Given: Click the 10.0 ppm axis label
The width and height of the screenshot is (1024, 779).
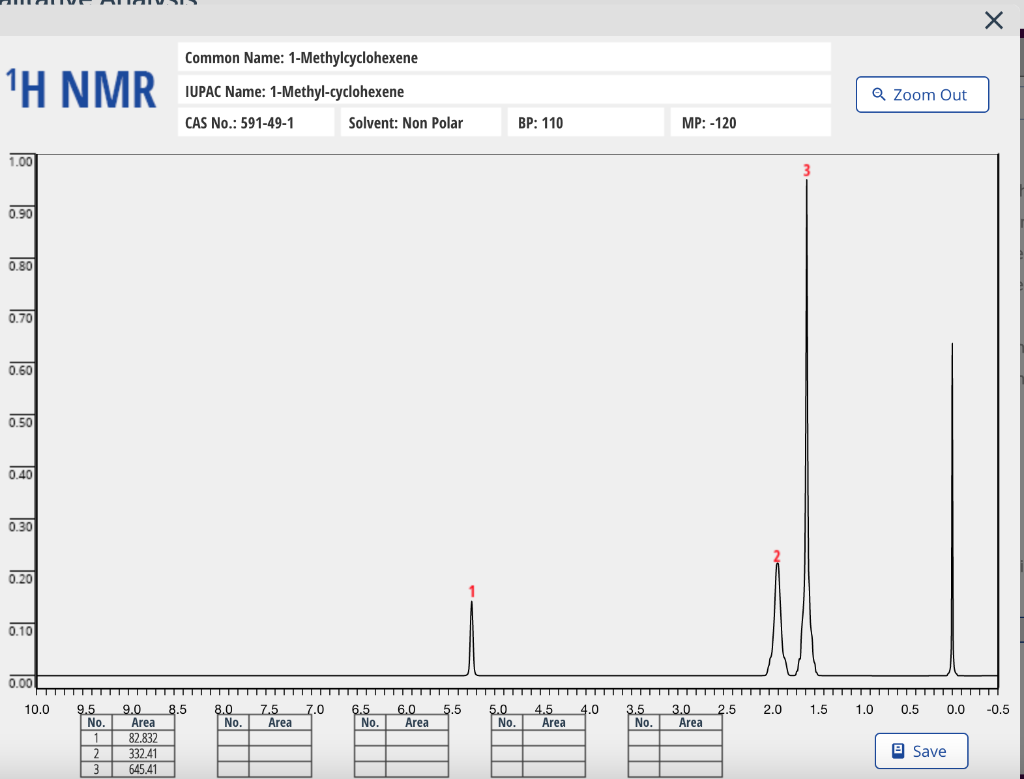Looking at the screenshot, I should coord(37,709).
